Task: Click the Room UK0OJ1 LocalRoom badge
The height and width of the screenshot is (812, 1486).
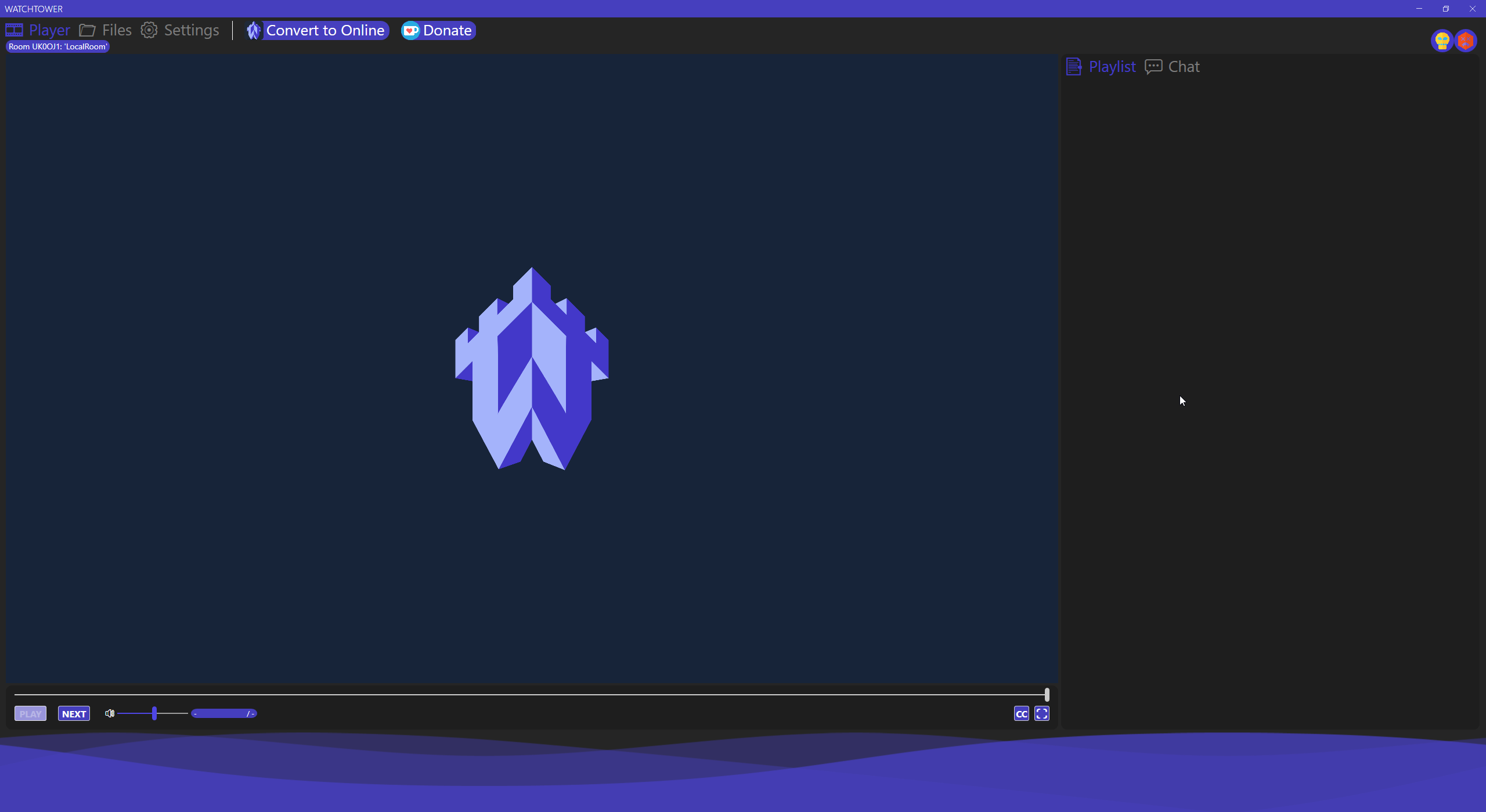Action: tap(57, 46)
